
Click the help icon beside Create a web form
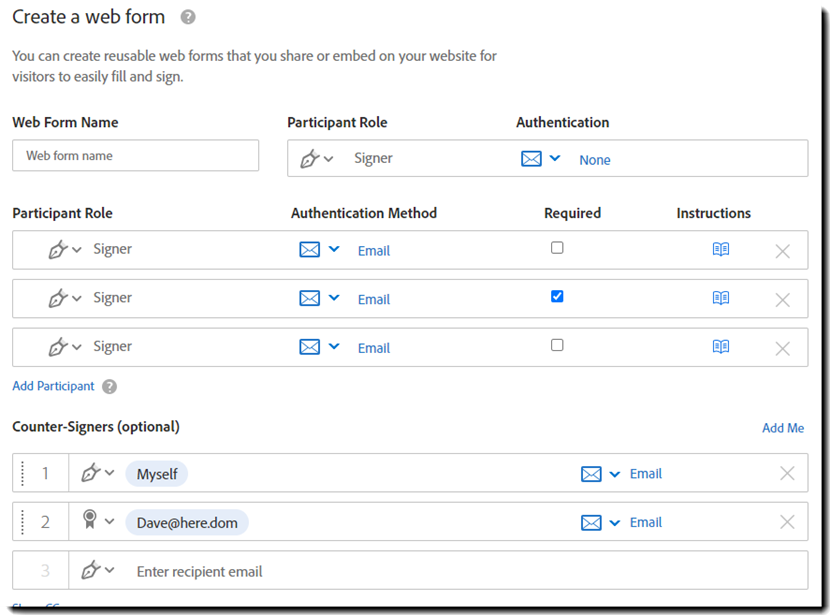187,18
